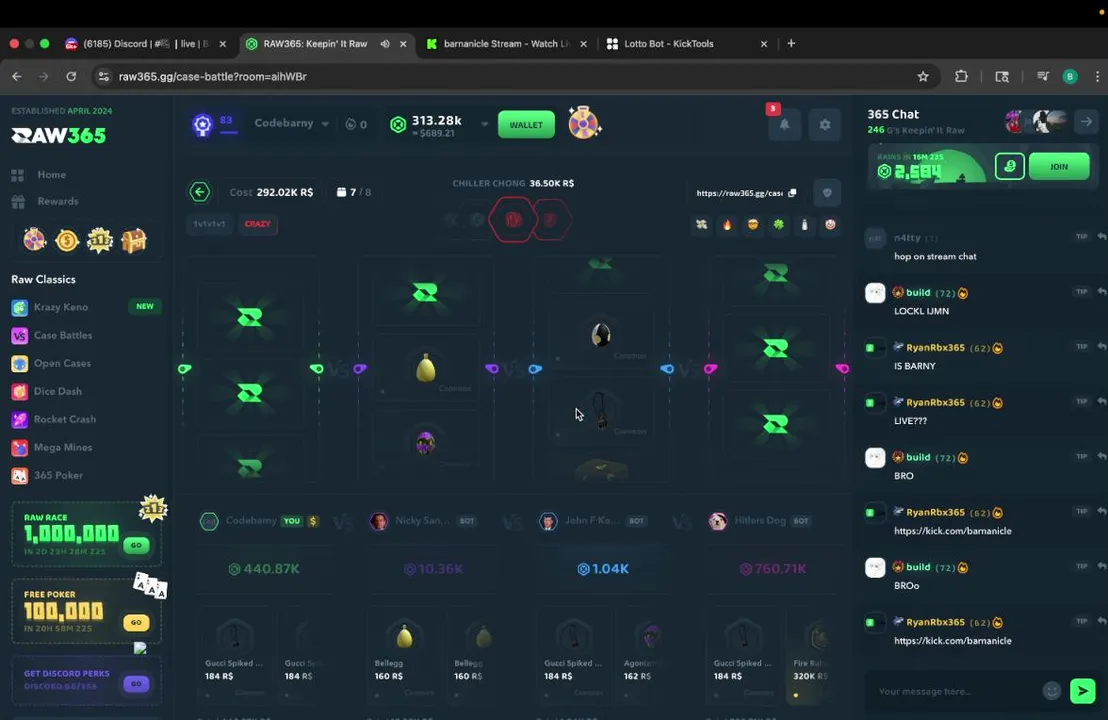Viewport: 1108px width, 720px height.
Task: Tip user n4tty in chat
Action: (1081, 237)
